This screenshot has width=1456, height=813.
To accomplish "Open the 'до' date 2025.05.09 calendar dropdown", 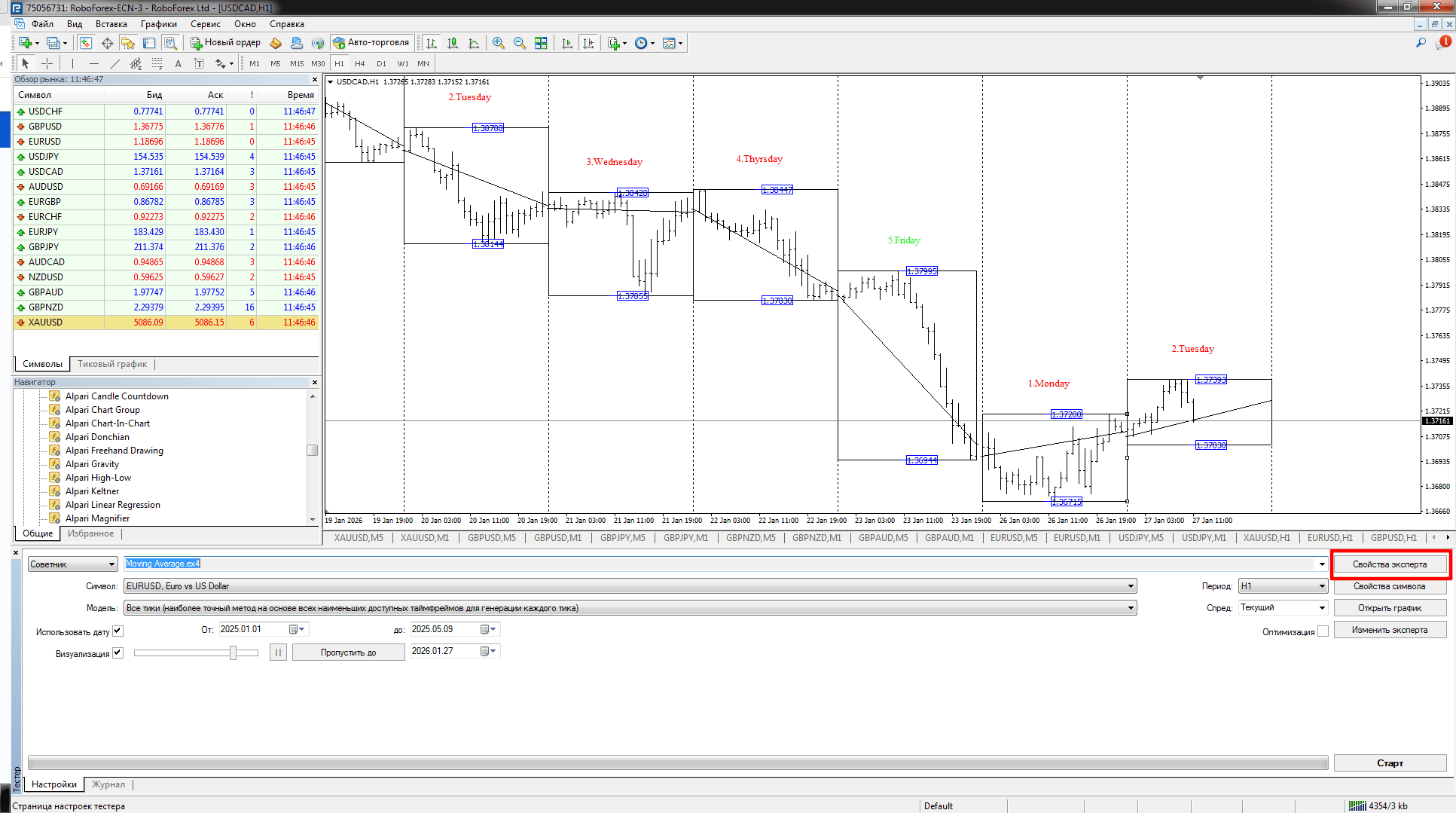I will (x=489, y=629).
